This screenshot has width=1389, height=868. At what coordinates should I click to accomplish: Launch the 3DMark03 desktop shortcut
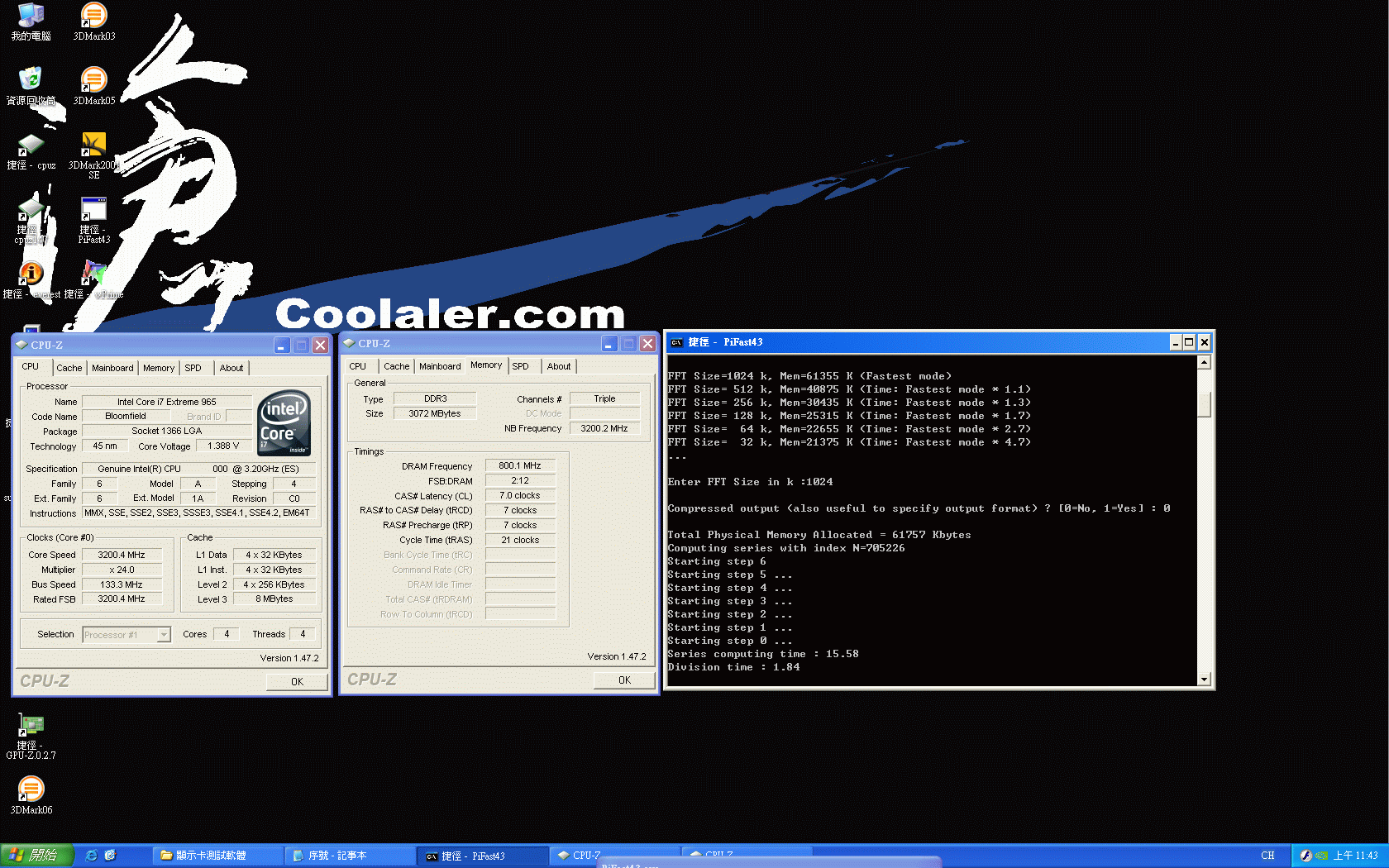[x=94, y=21]
